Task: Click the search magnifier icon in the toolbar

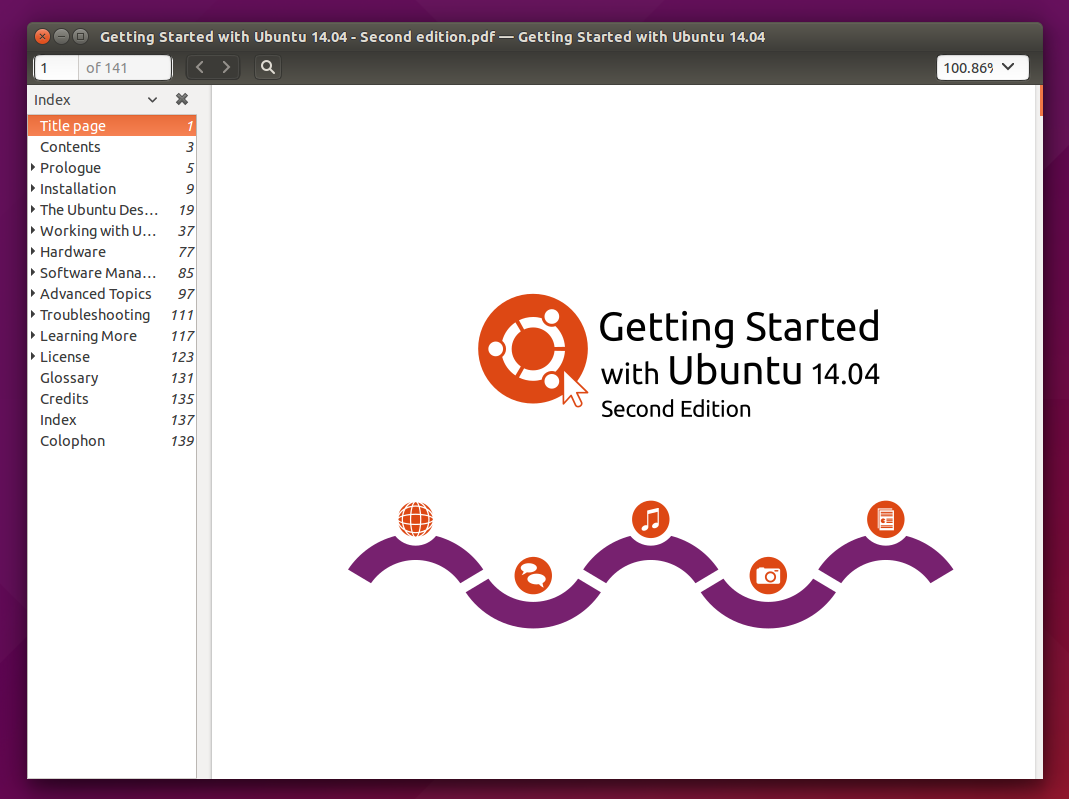Action: [x=266, y=67]
